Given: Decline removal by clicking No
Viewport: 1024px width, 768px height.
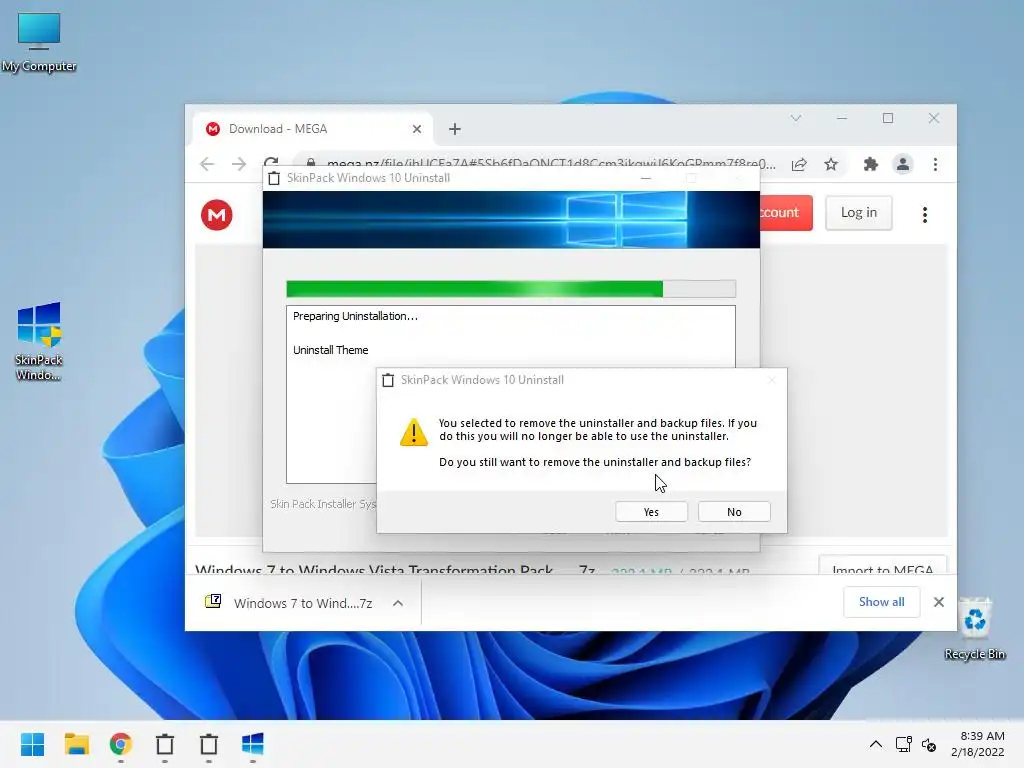Looking at the screenshot, I should coord(734,512).
